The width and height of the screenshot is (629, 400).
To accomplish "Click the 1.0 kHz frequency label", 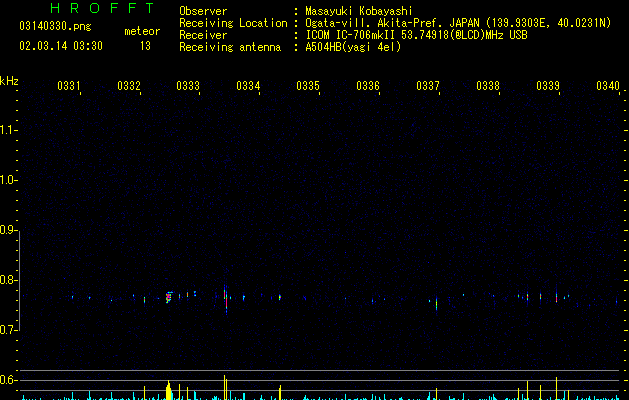I will 8,180.
